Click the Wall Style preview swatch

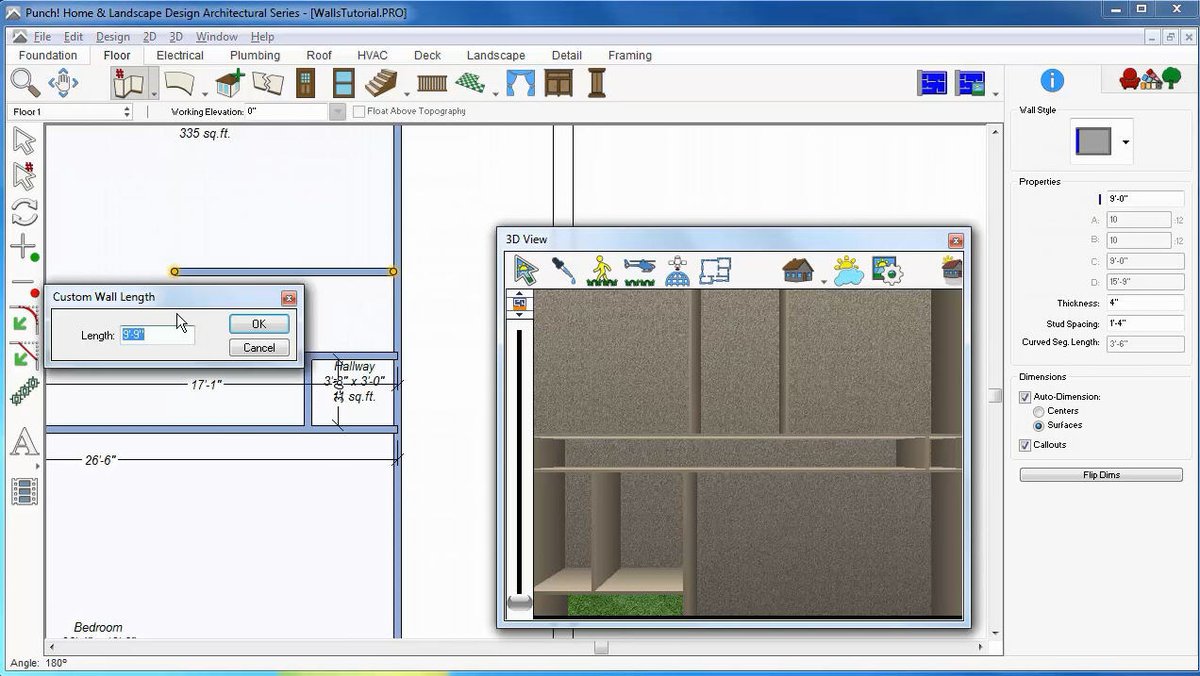pyautogui.click(x=1093, y=142)
